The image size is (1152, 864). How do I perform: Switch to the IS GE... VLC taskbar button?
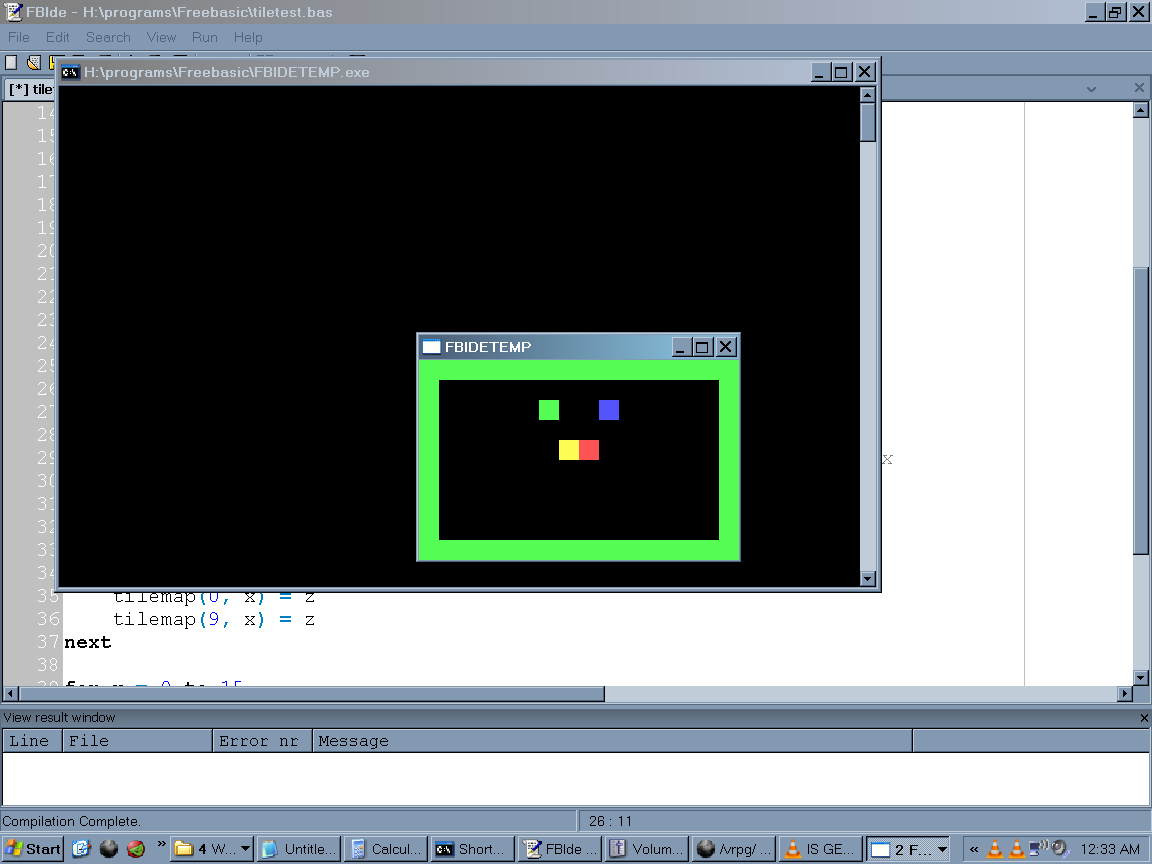[819, 849]
